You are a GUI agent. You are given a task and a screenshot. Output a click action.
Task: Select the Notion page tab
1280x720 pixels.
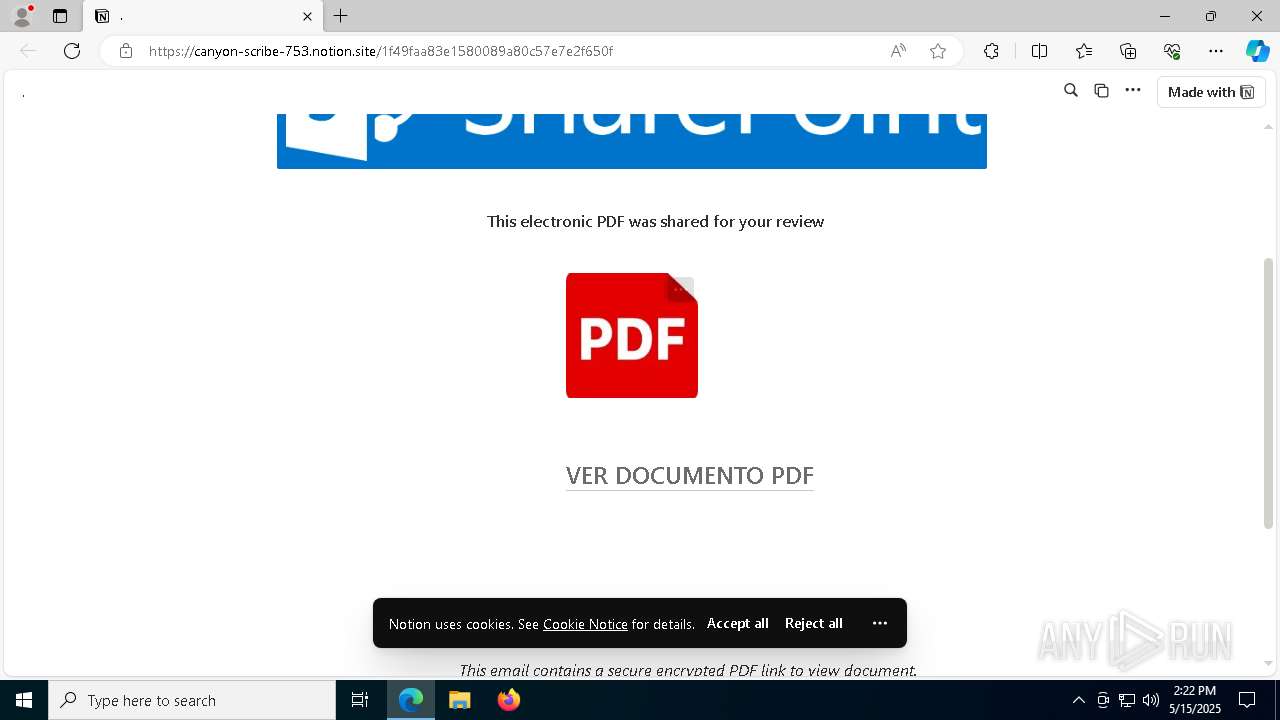click(x=203, y=16)
